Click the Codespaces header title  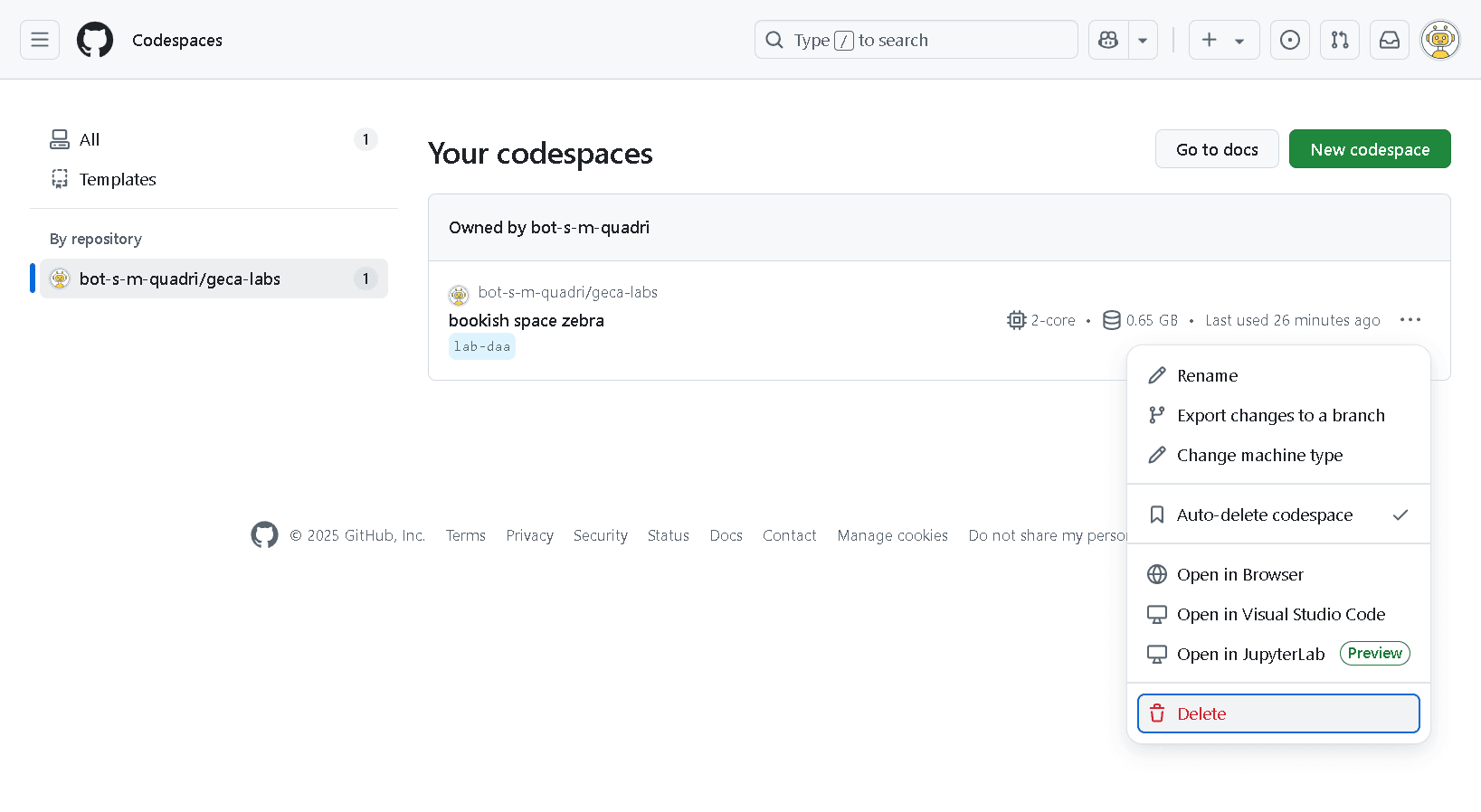click(x=177, y=40)
